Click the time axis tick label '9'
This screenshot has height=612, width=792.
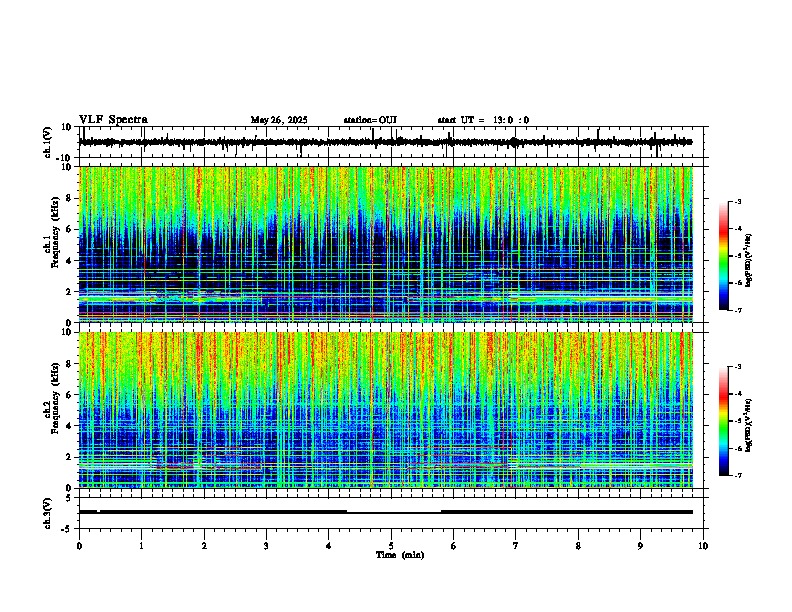640,546
